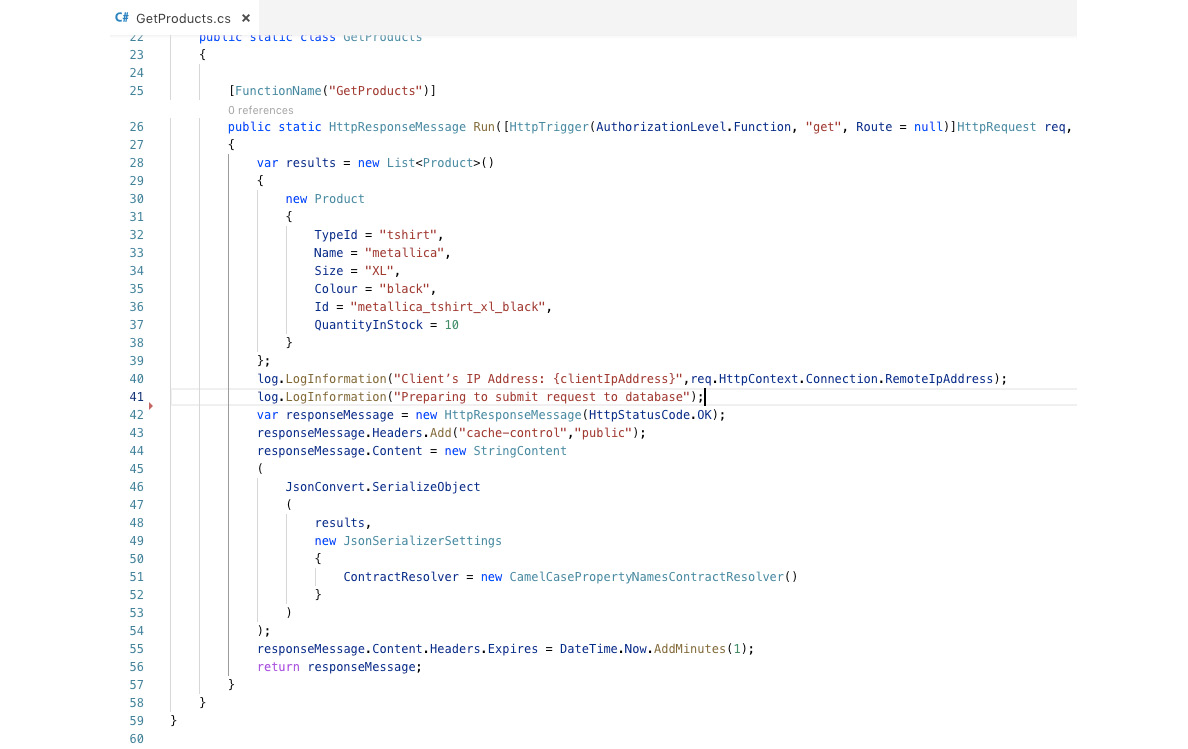Image resolution: width=1188 pixels, height=749 pixels.
Task: Click AuthorizationLevel on line 26
Action: (x=661, y=126)
